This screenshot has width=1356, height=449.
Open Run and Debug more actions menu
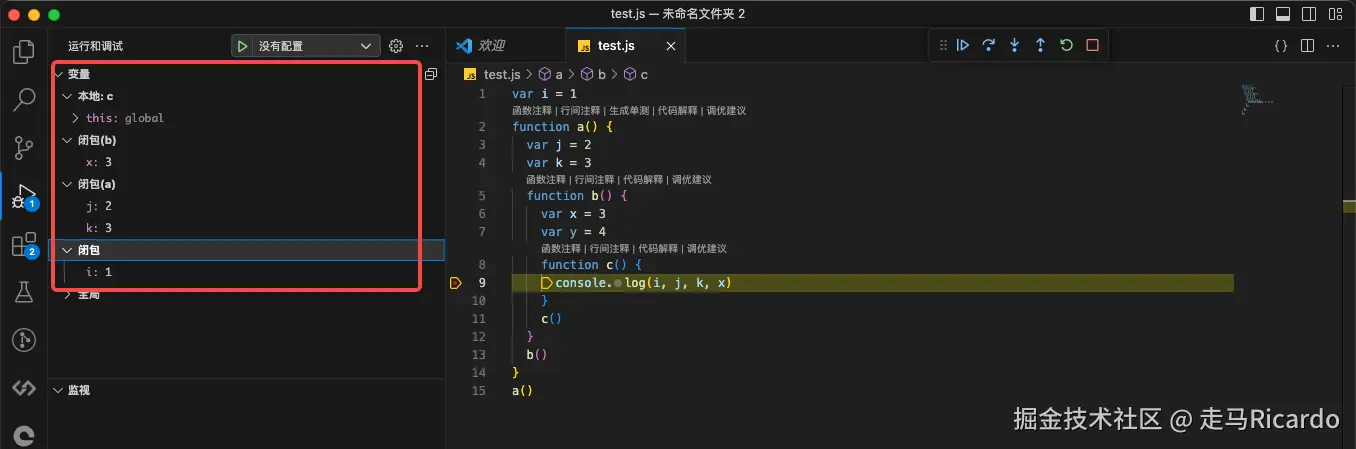[x=422, y=46]
